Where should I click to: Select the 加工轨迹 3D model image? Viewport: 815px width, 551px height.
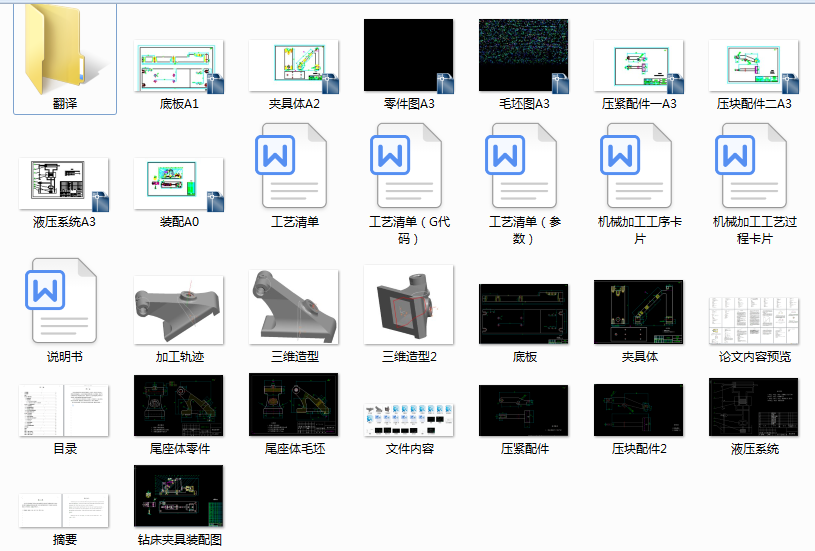tap(179, 310)
